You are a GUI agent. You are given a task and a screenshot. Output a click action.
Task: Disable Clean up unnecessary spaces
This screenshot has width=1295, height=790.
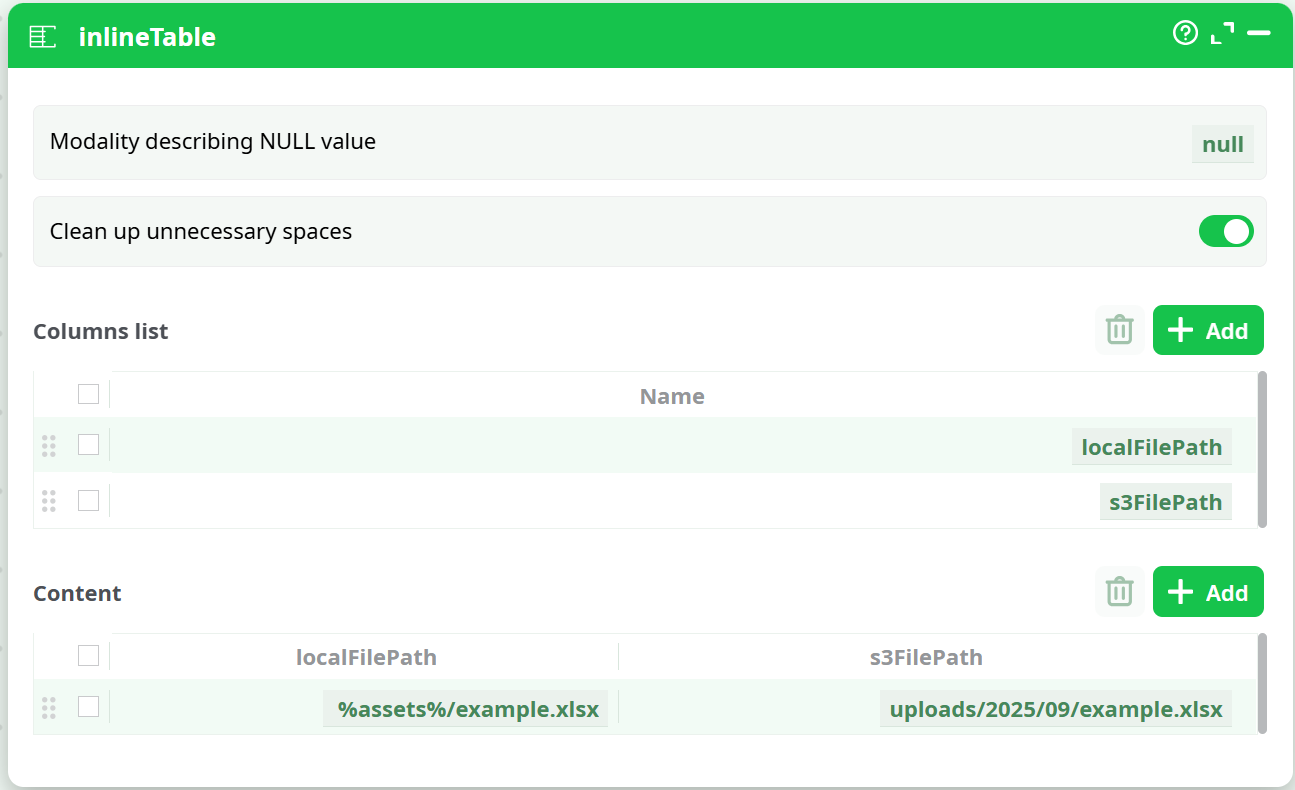point(1226,231)
